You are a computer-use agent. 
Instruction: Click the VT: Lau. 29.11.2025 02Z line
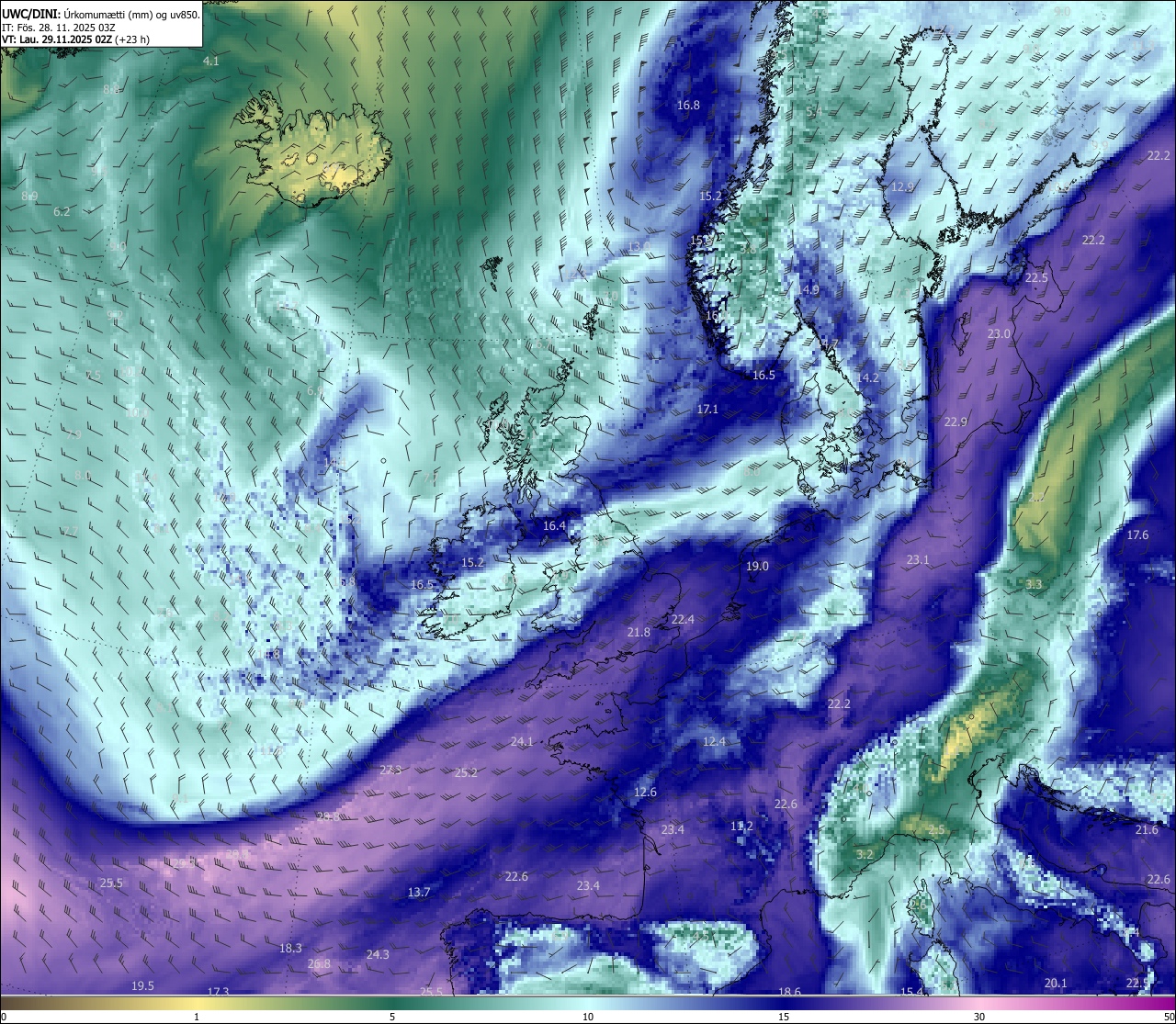[x=76, y=39]
